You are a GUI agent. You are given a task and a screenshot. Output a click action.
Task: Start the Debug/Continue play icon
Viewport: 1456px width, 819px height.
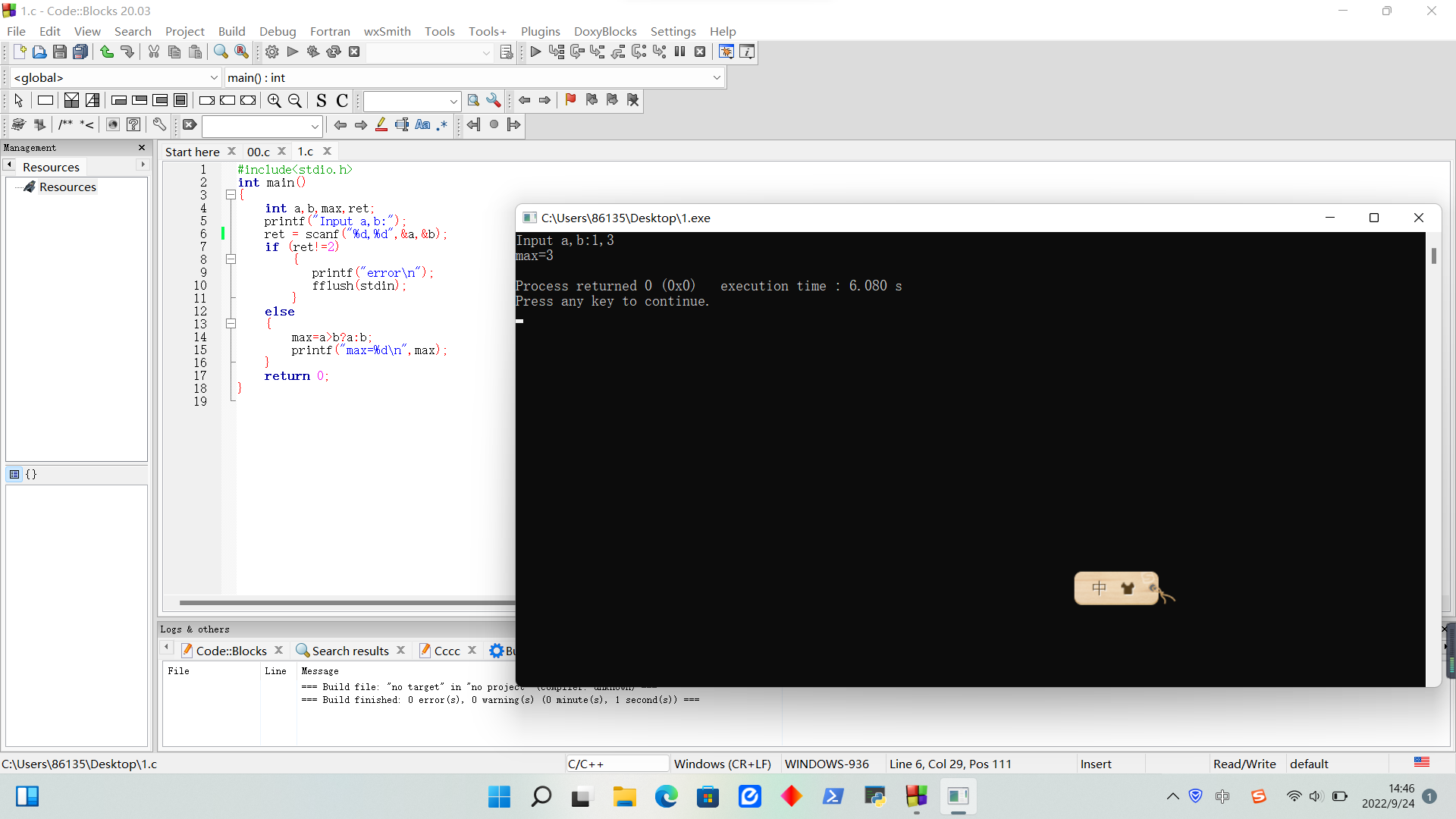(x=535, y=52)
